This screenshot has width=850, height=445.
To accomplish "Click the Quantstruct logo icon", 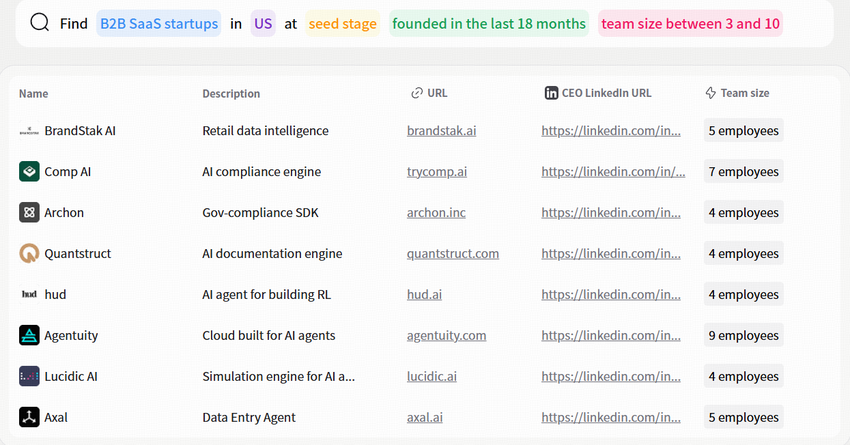I will [x=29, y=254].
